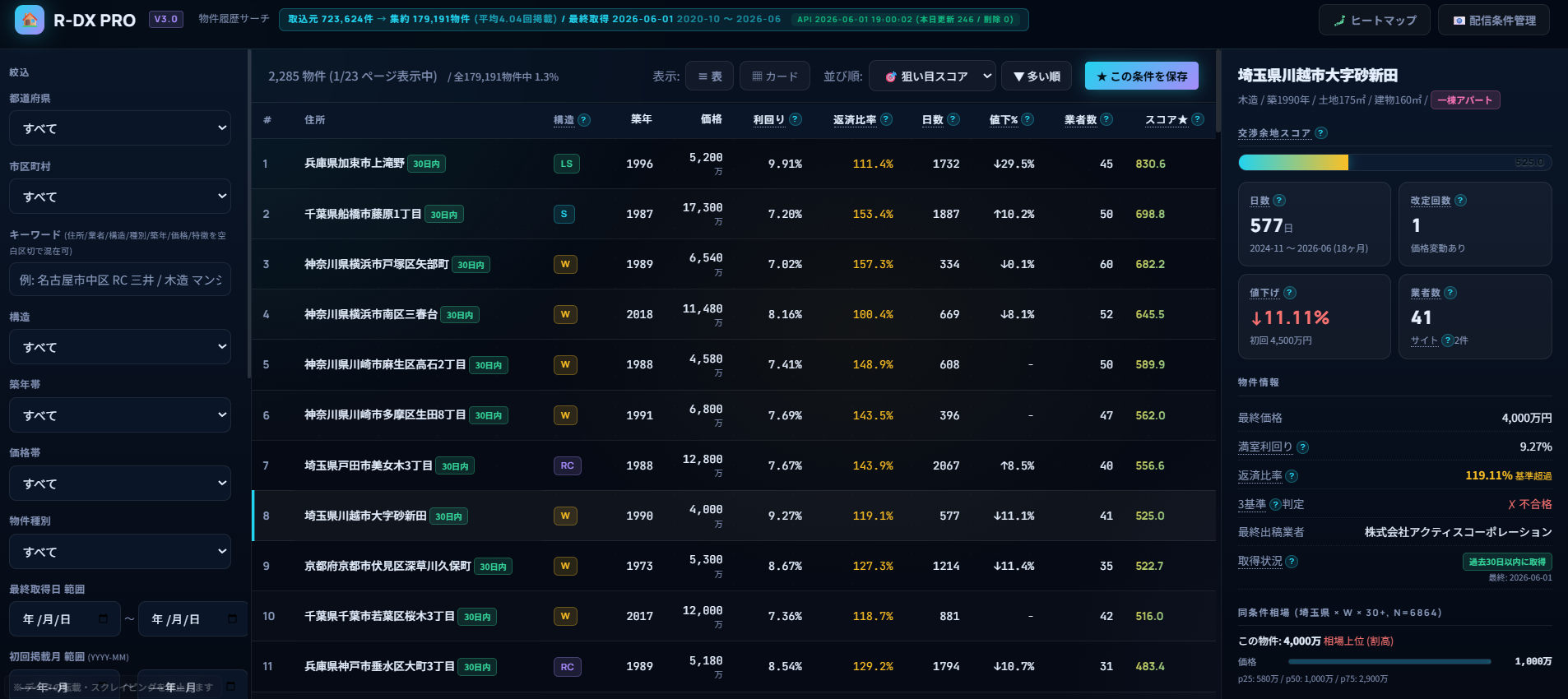Click the W badge for 川越市大字砂新田 row
This screenshot has width=1568, height=699.
(565, 516)
